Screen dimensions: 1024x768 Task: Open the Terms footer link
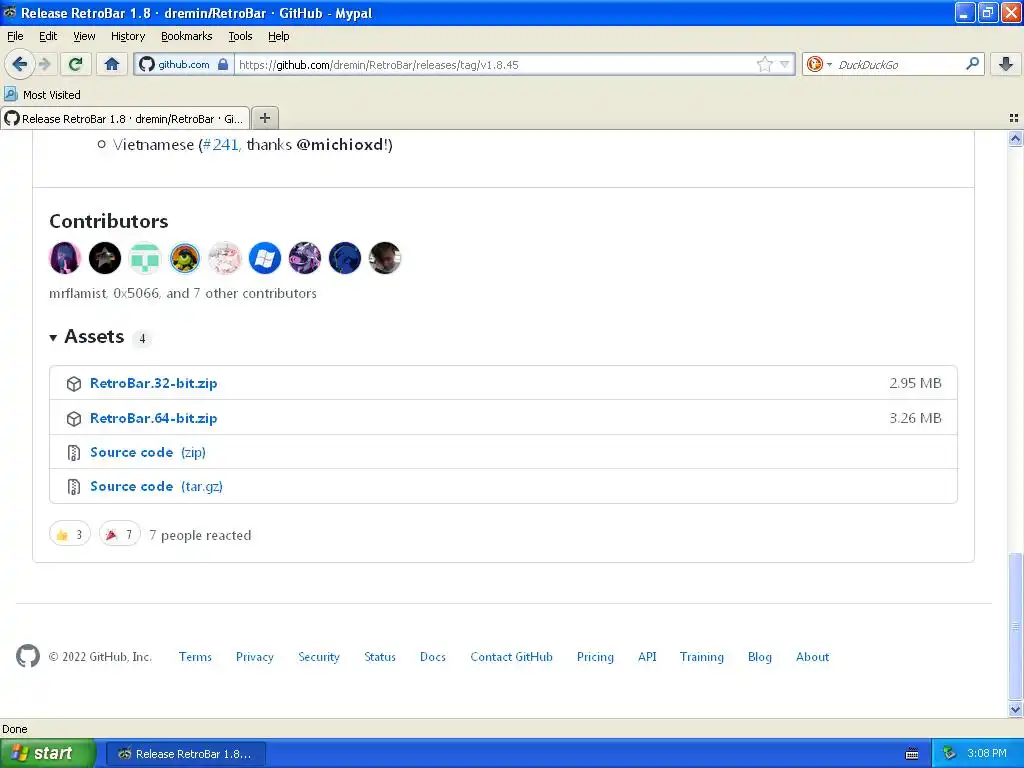195,657
